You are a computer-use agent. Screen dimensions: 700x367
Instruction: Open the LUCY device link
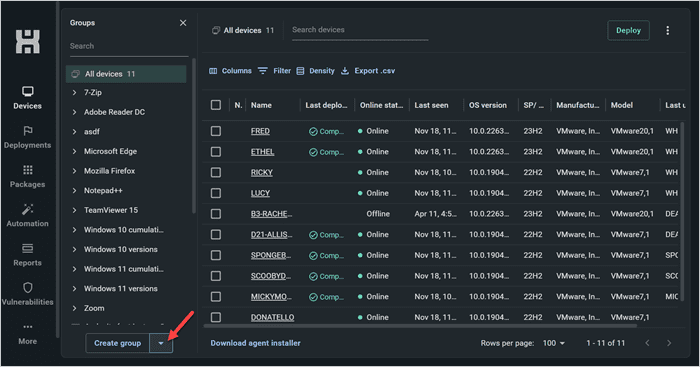coord(260,193)
